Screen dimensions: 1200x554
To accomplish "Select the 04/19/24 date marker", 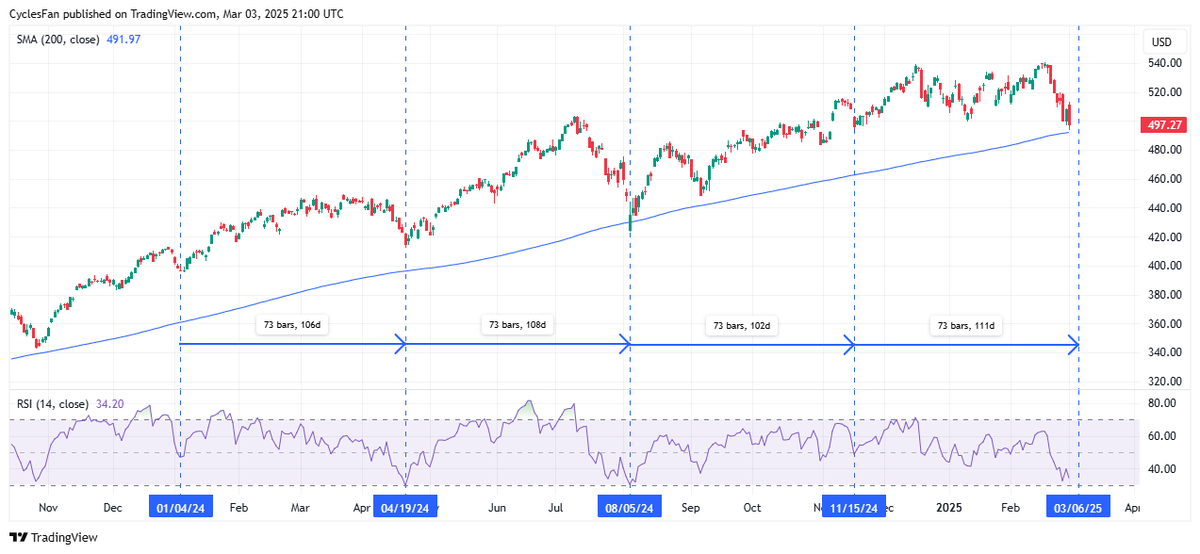I will pyautogui.click(x=405, y=508).
